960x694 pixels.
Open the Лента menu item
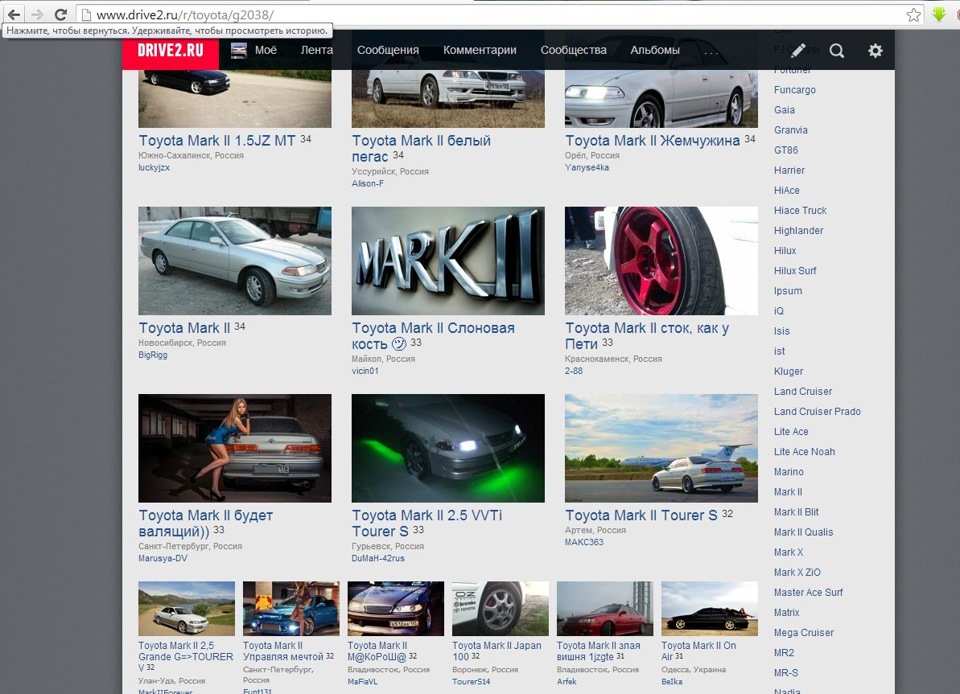point(317,50)
